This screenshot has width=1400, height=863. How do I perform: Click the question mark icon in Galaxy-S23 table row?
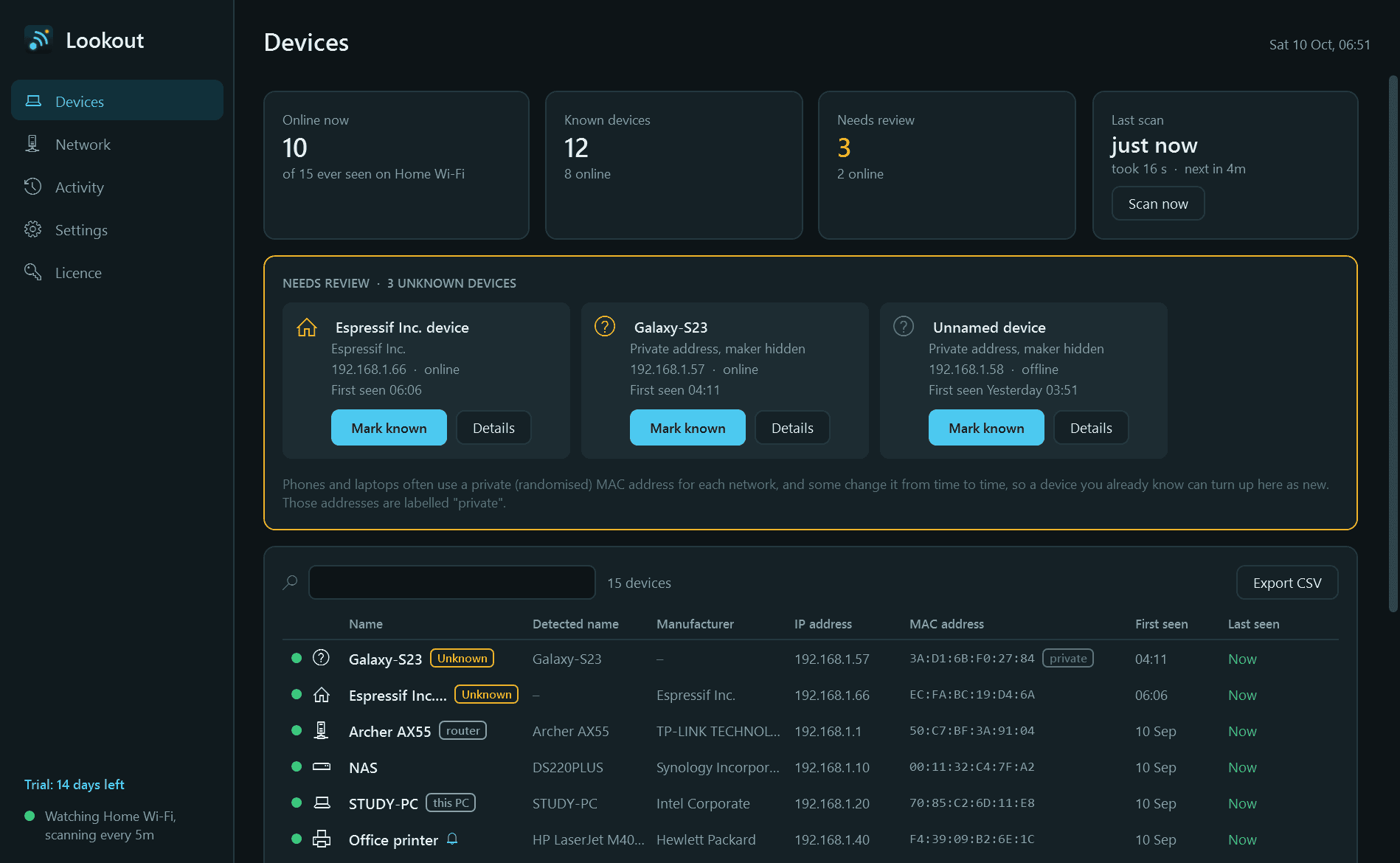click(321, 658)
